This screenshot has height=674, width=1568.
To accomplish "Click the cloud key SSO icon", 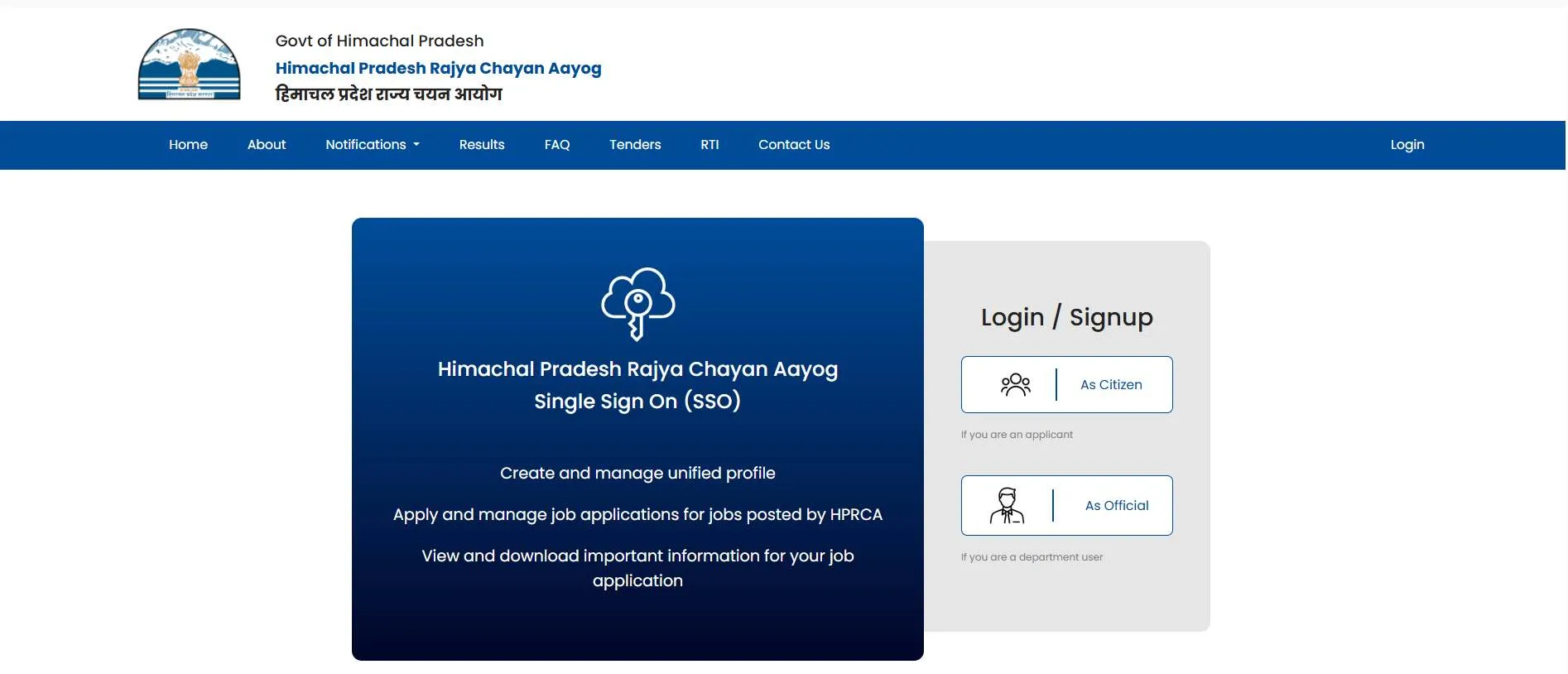I will [x=637, y=303].
